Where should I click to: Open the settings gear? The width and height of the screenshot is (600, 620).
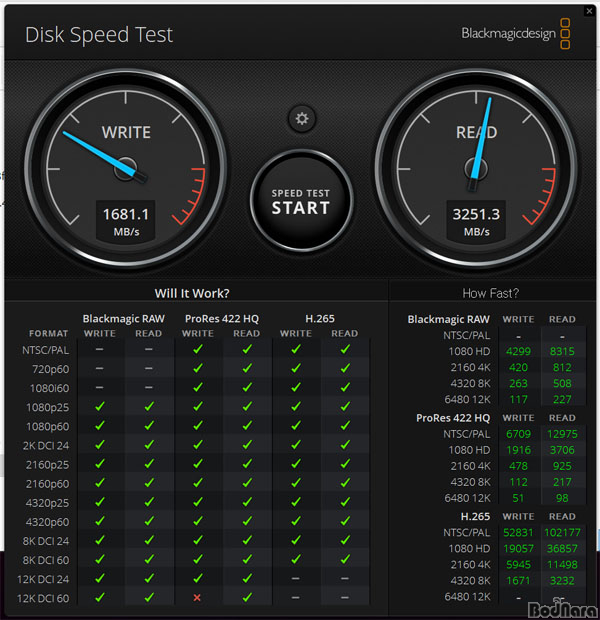point(302,118)
